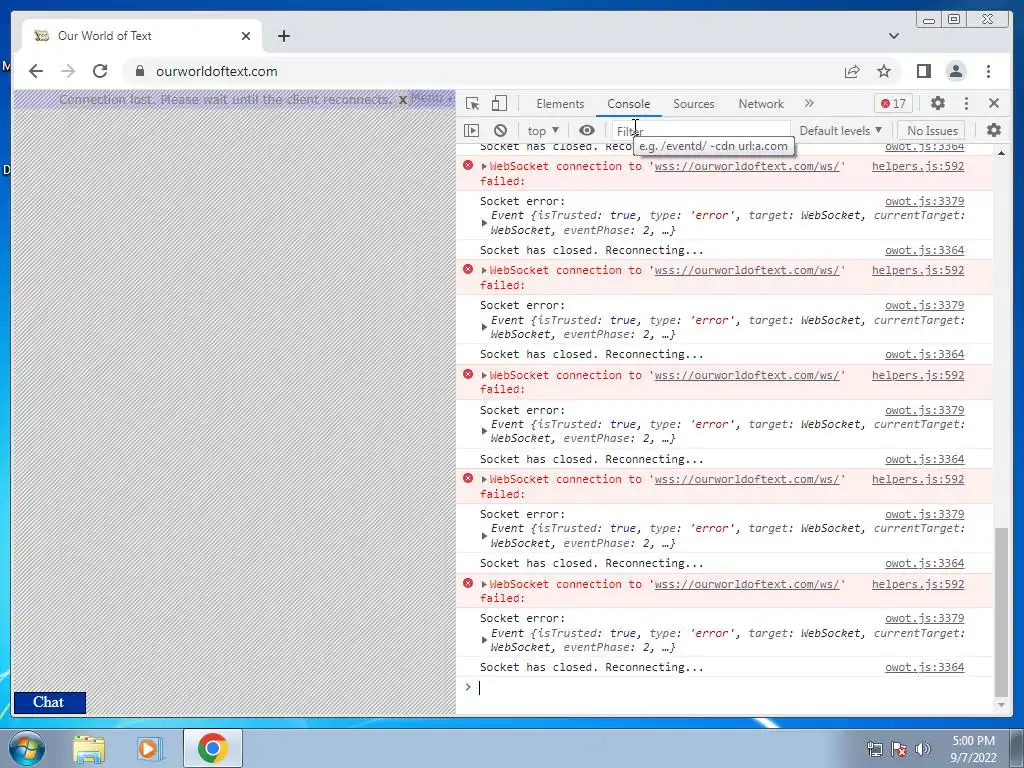Expand the last WebSocket connection error
The image size is (1024, 768).
pyautogui.click(x=484, y=584)
